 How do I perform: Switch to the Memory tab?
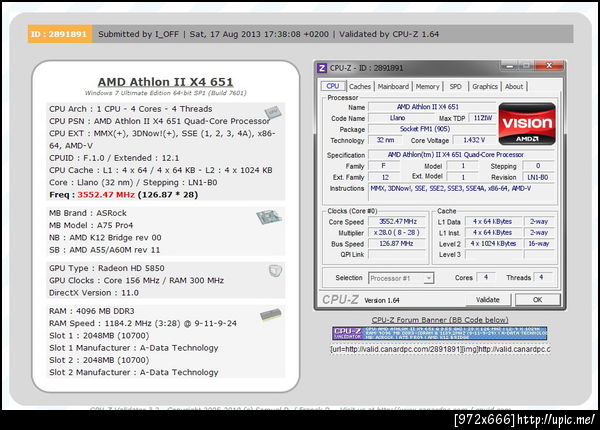(427, 86)
